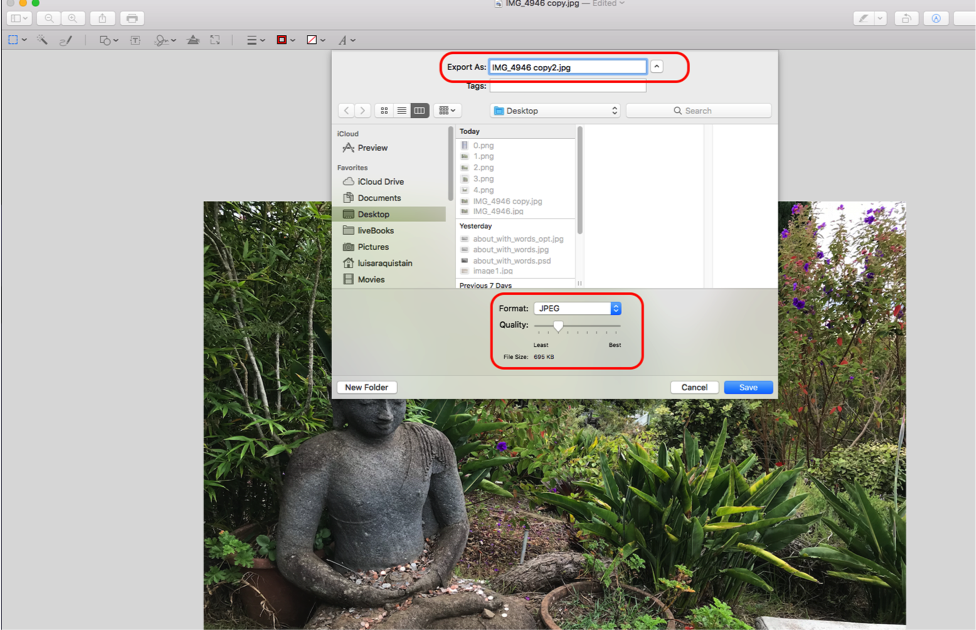Click the Search field in dialog
Screen dimensions: 976x630
698,111
